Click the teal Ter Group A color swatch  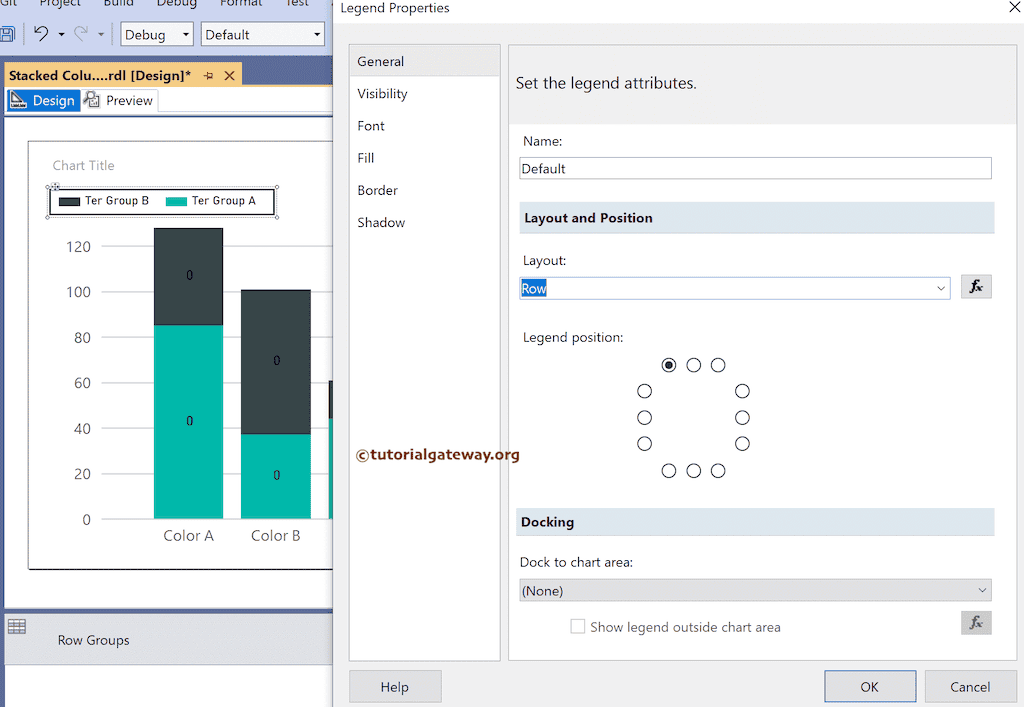(175, 201)
